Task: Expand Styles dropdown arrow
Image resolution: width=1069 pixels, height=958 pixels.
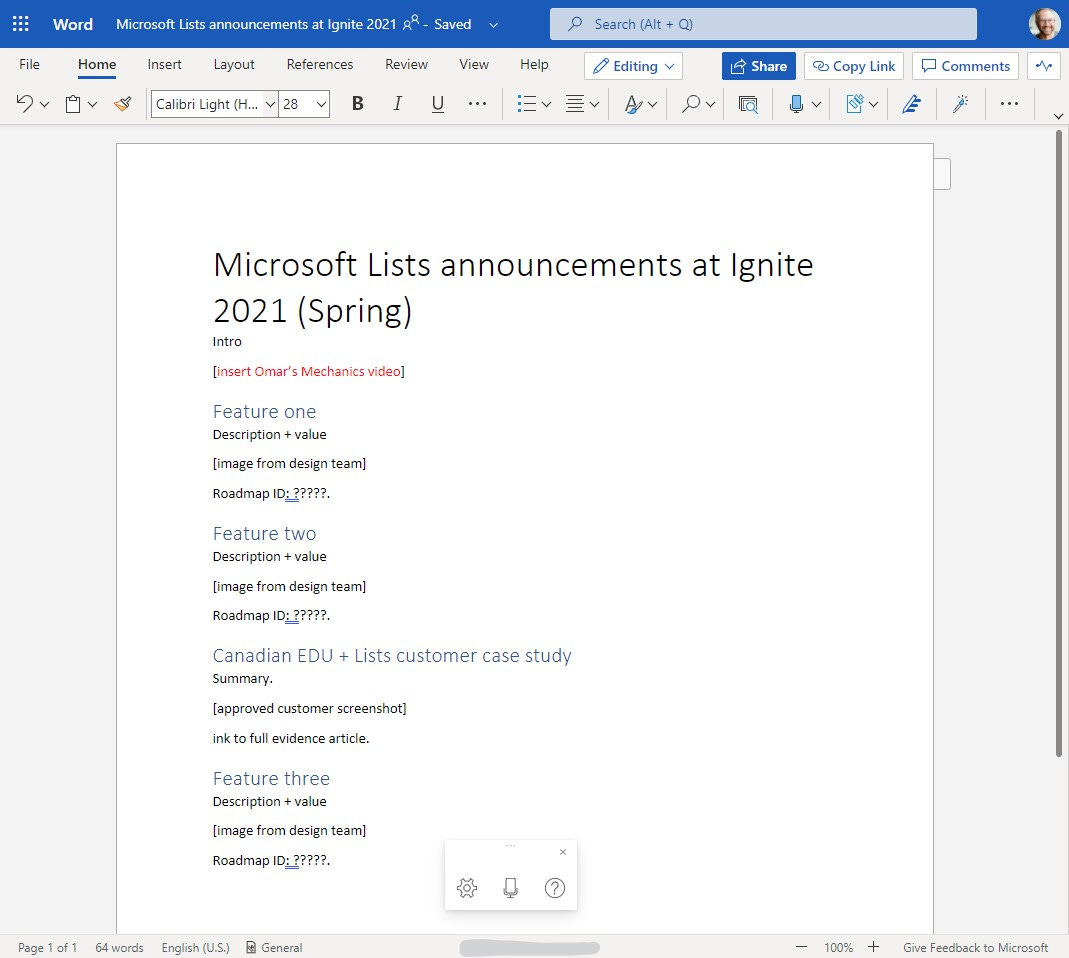Action: pos(652,104)
